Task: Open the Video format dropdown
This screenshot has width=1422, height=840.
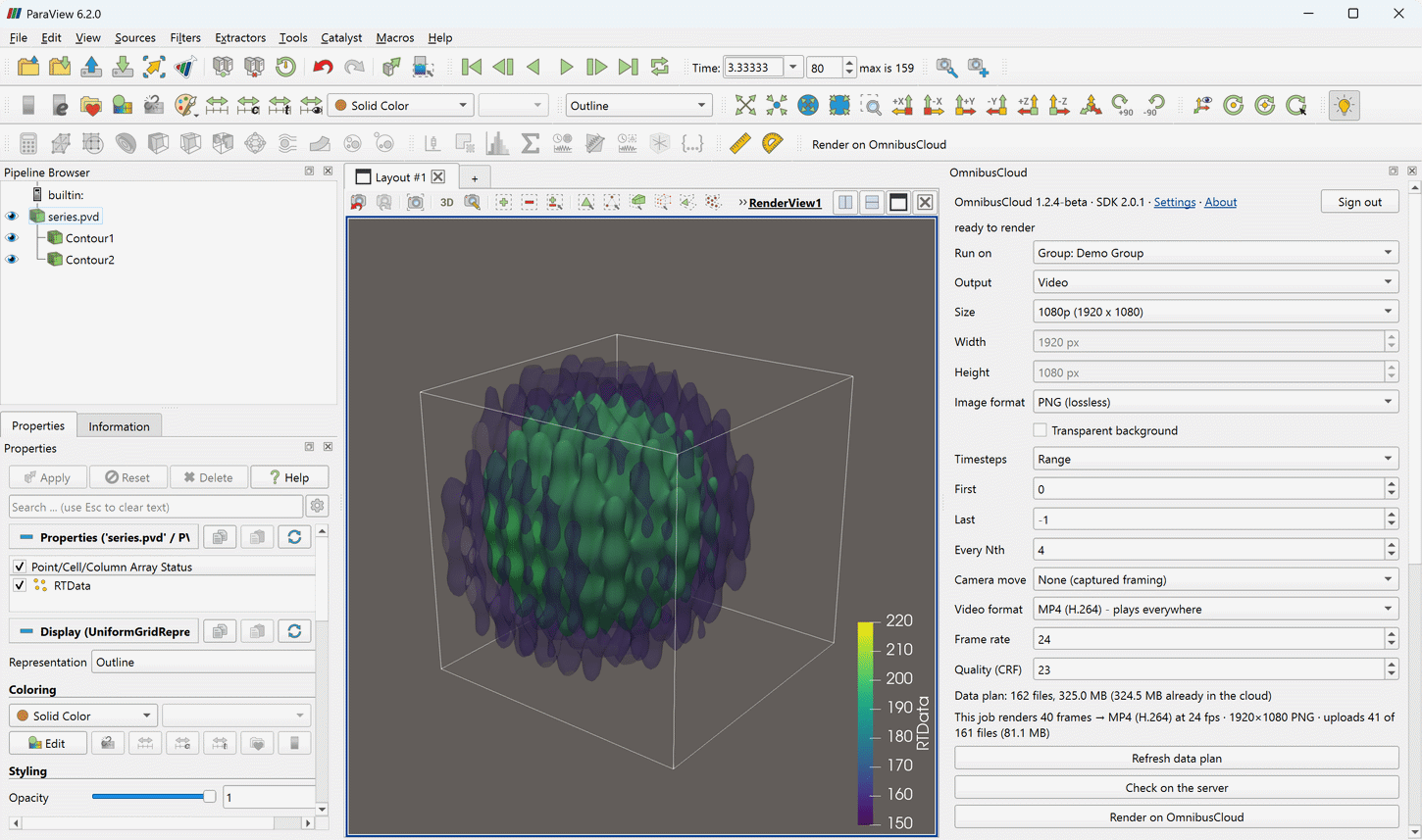Action: coord(1215,609)
